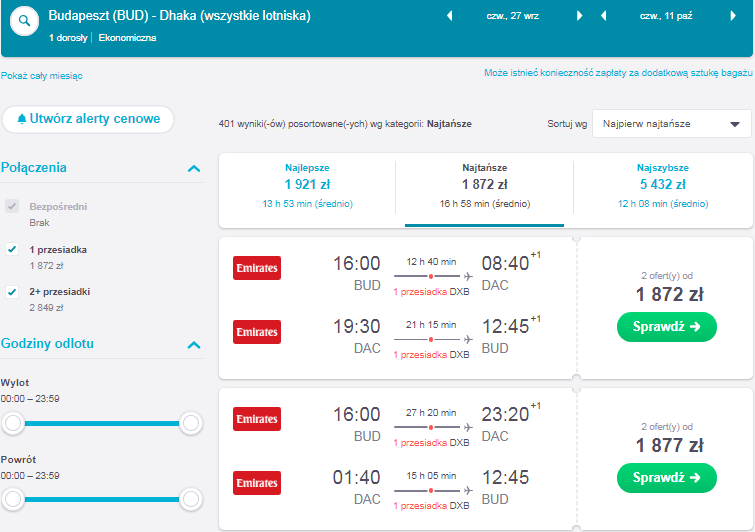Click the Budapeszt (BUD) - Dhaka route title
The height and width of the screenshot is (532, 755).
(x=179, y=16)
